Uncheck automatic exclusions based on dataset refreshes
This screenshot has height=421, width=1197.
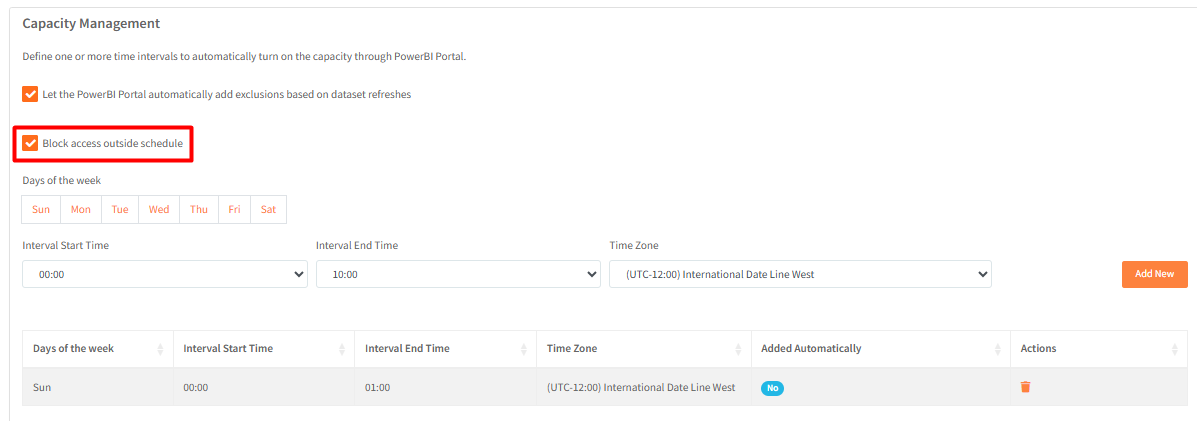click(30, 94)
